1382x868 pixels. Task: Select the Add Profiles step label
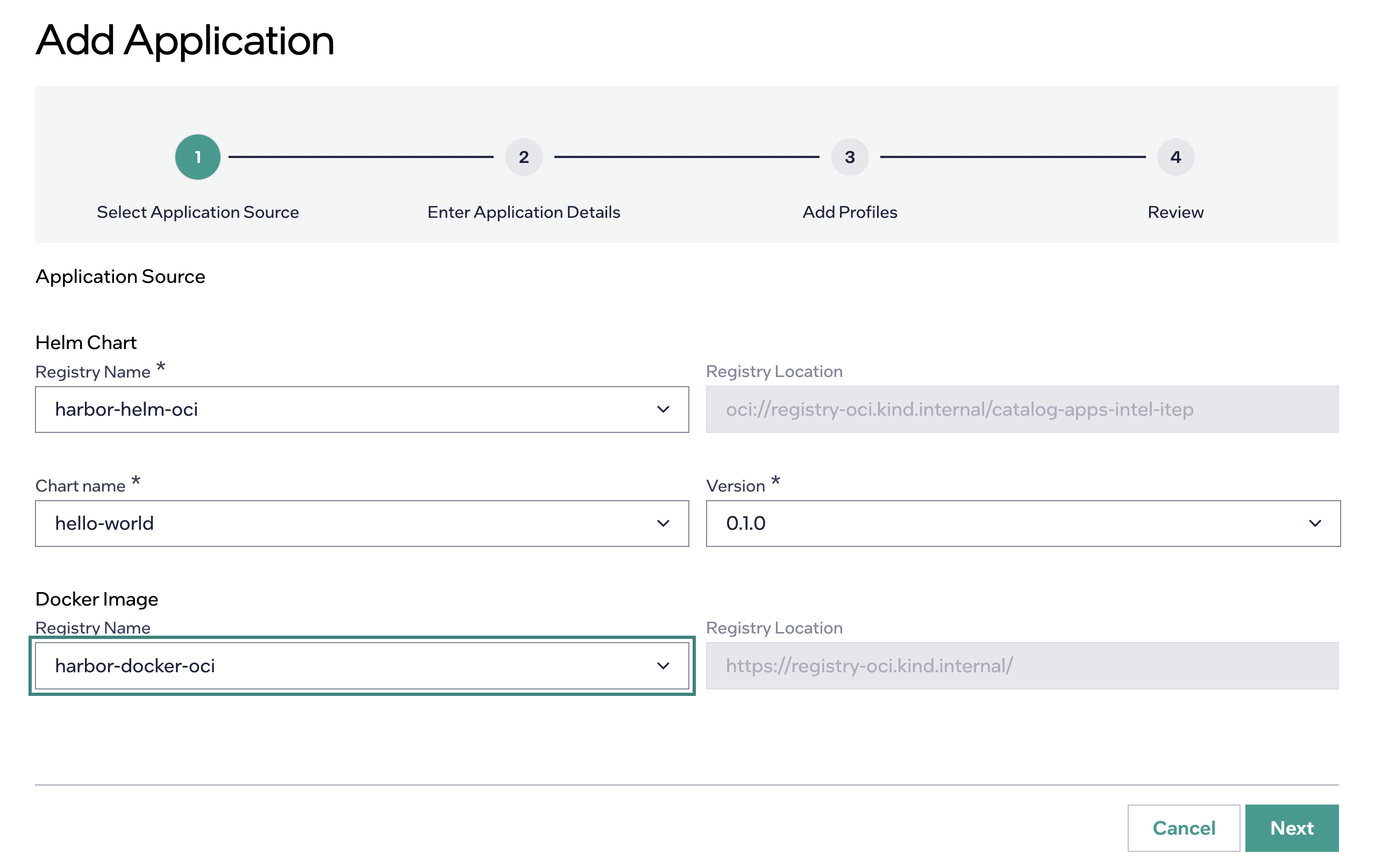[x=850, y=212]
